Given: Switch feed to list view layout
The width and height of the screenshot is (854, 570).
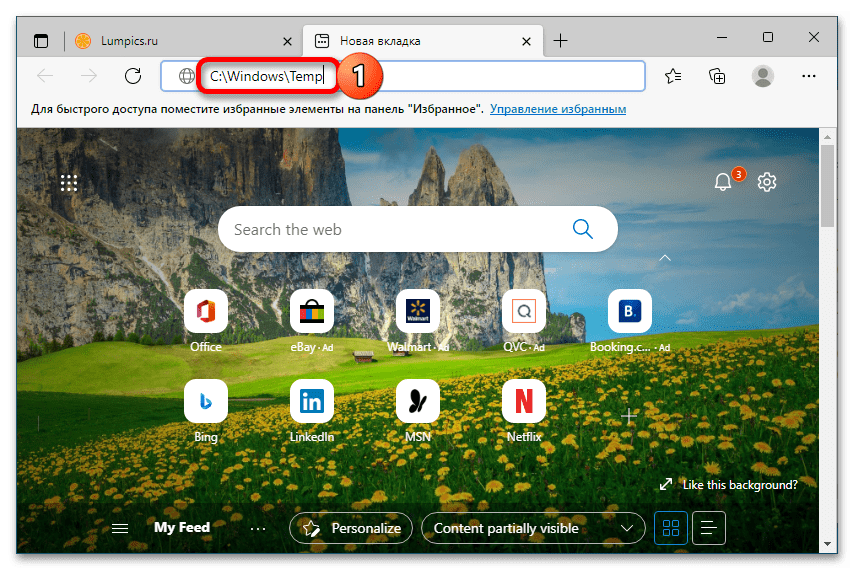Looking at the screenshot, I should 708,528.
